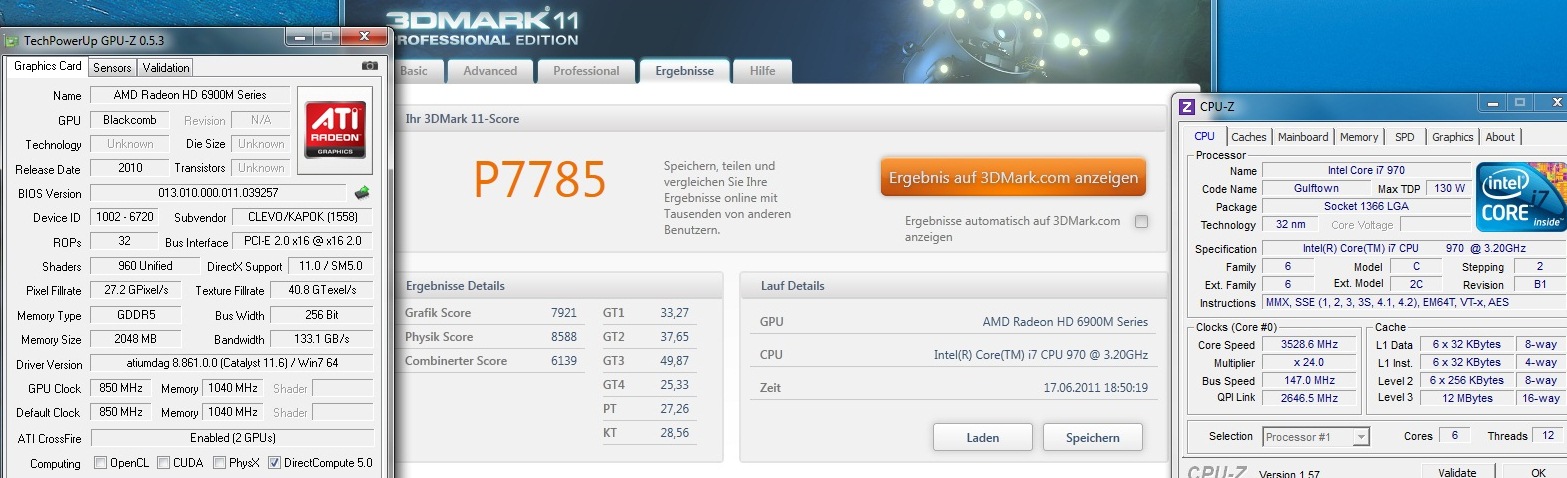Click the Laden button
The image size is (1567, 478).
point(983,438)
